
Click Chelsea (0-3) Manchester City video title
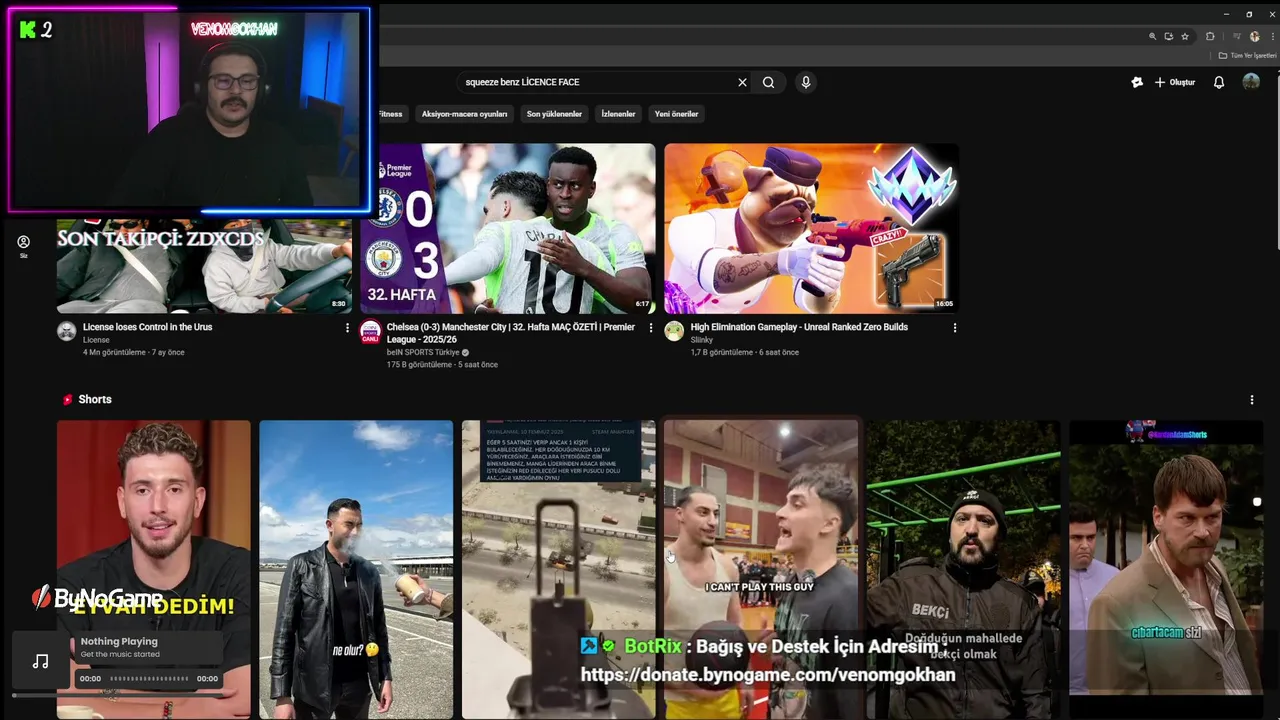click(510, 333)
